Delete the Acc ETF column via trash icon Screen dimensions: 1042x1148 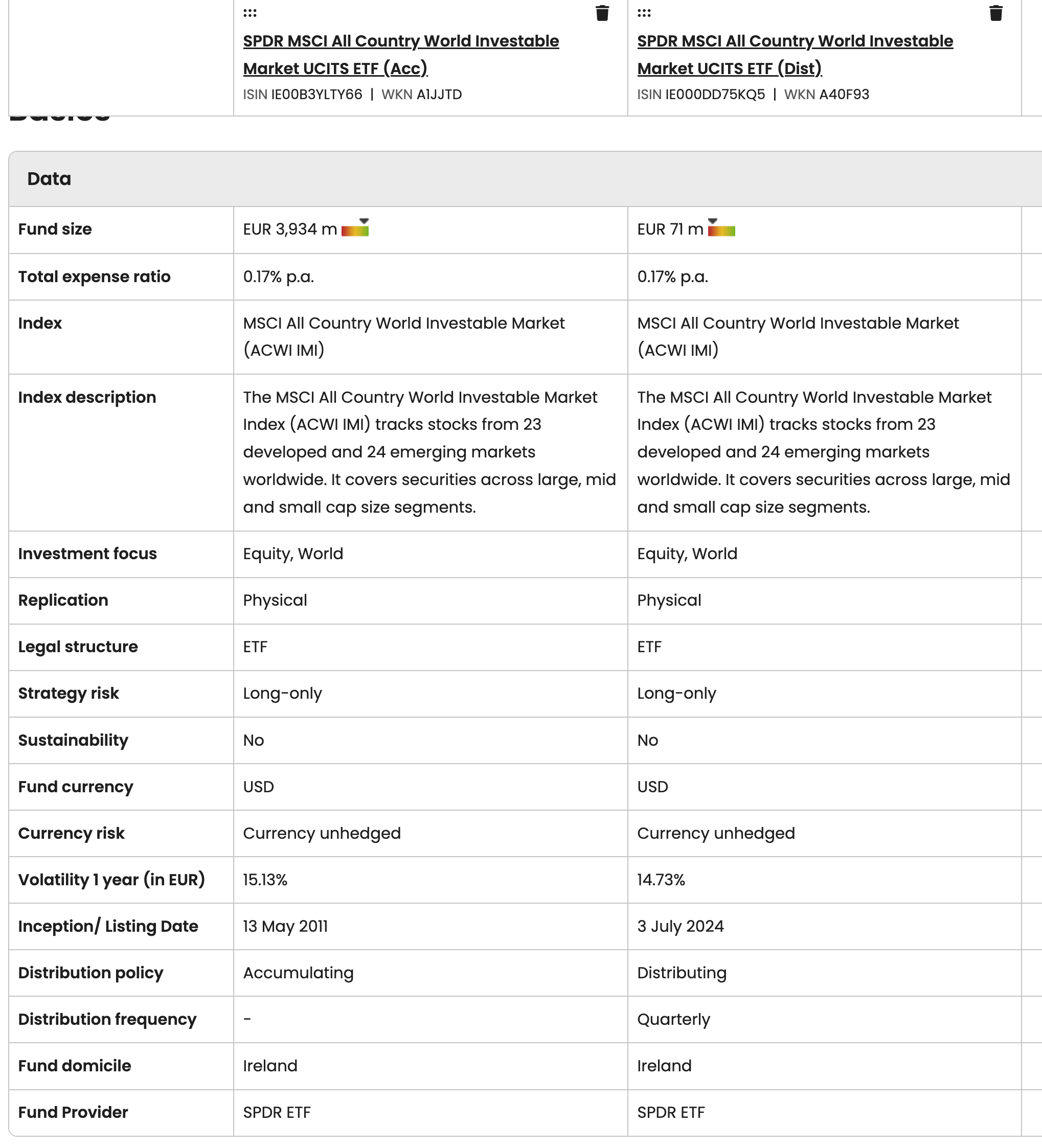click(602, 13)
